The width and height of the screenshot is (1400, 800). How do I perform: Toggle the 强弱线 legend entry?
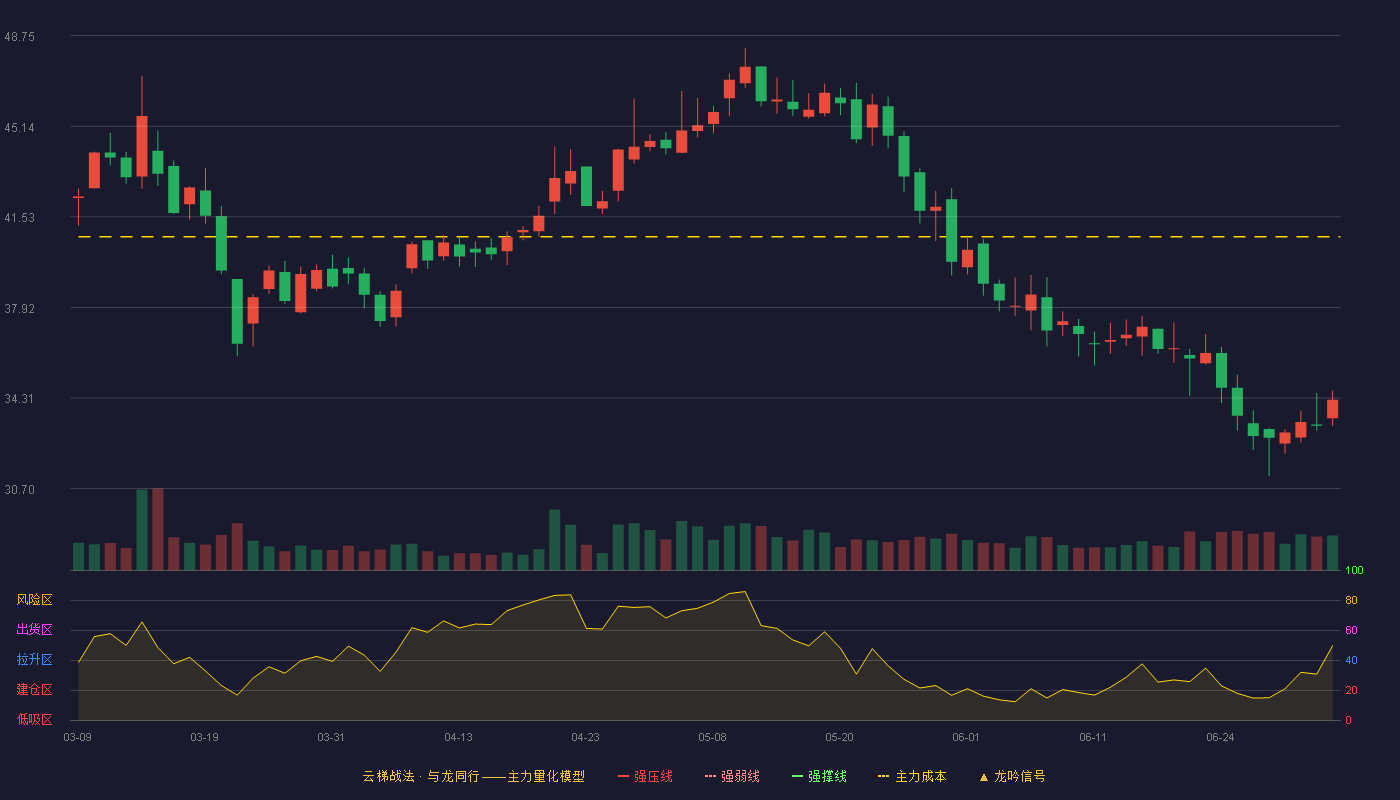coord(732,776)
